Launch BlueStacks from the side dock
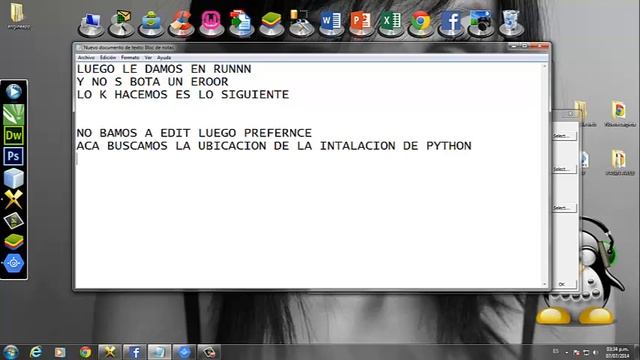Screen dimensions: 640x360 [x=13, y=242]
